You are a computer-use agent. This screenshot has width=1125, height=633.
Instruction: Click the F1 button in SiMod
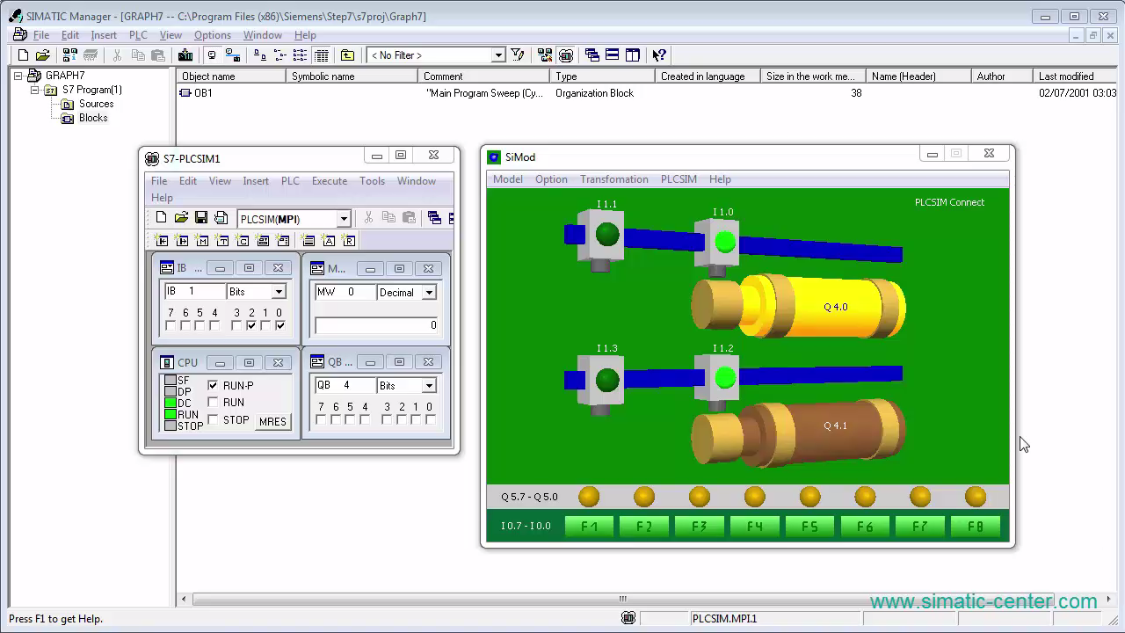[x=589, y=526]
